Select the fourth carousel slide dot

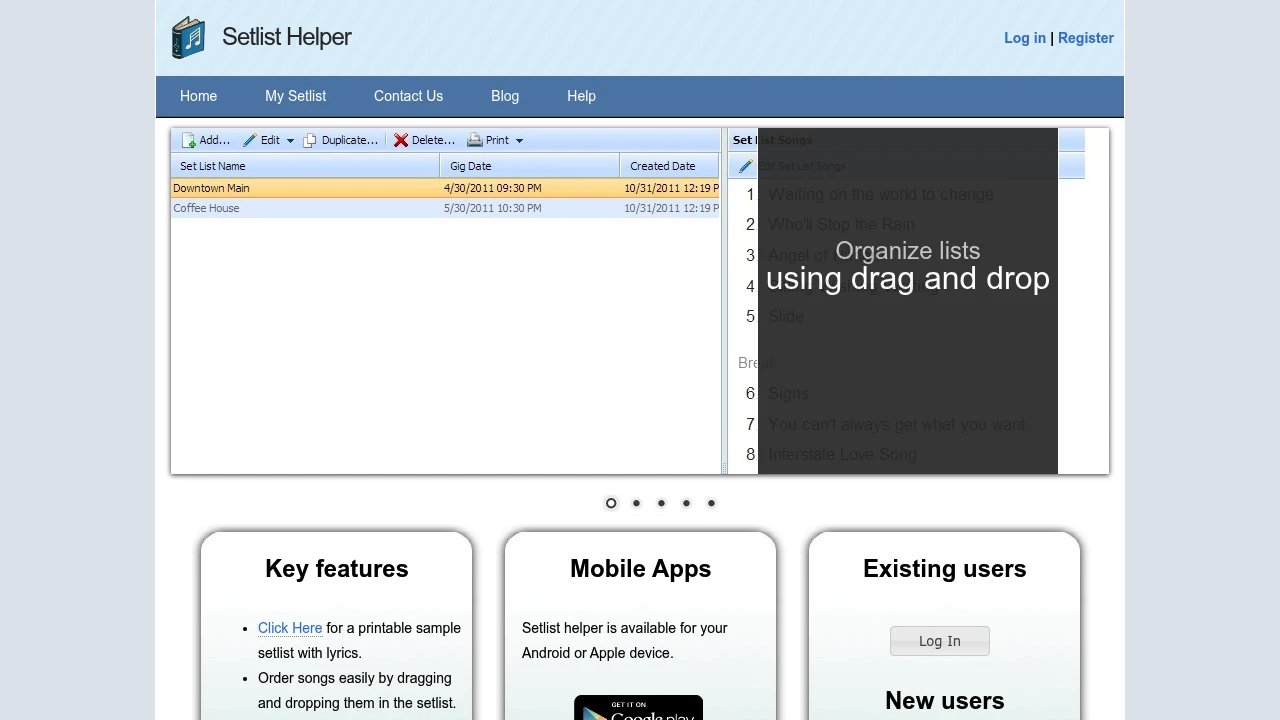686,503
